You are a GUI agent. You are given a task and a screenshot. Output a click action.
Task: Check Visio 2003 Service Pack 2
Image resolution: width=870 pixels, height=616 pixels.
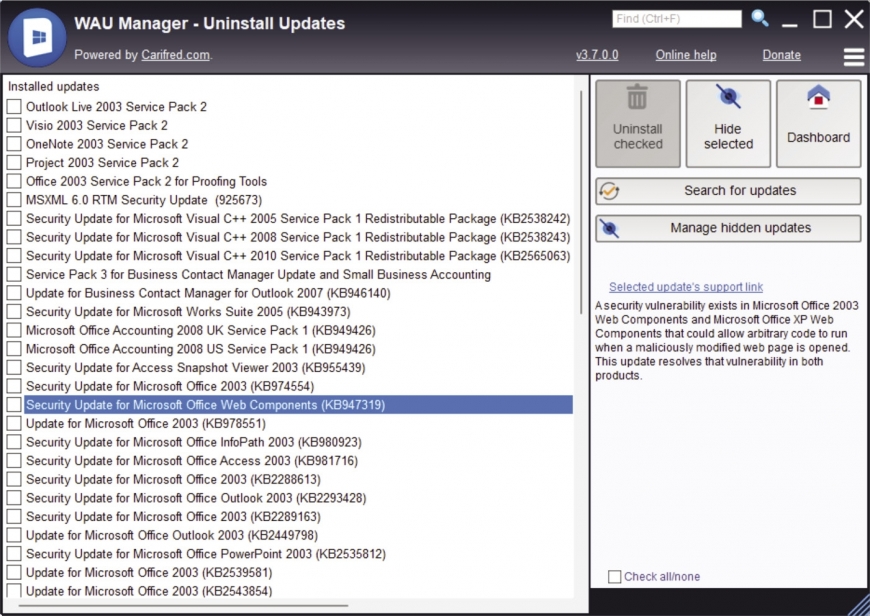point(14,125)
